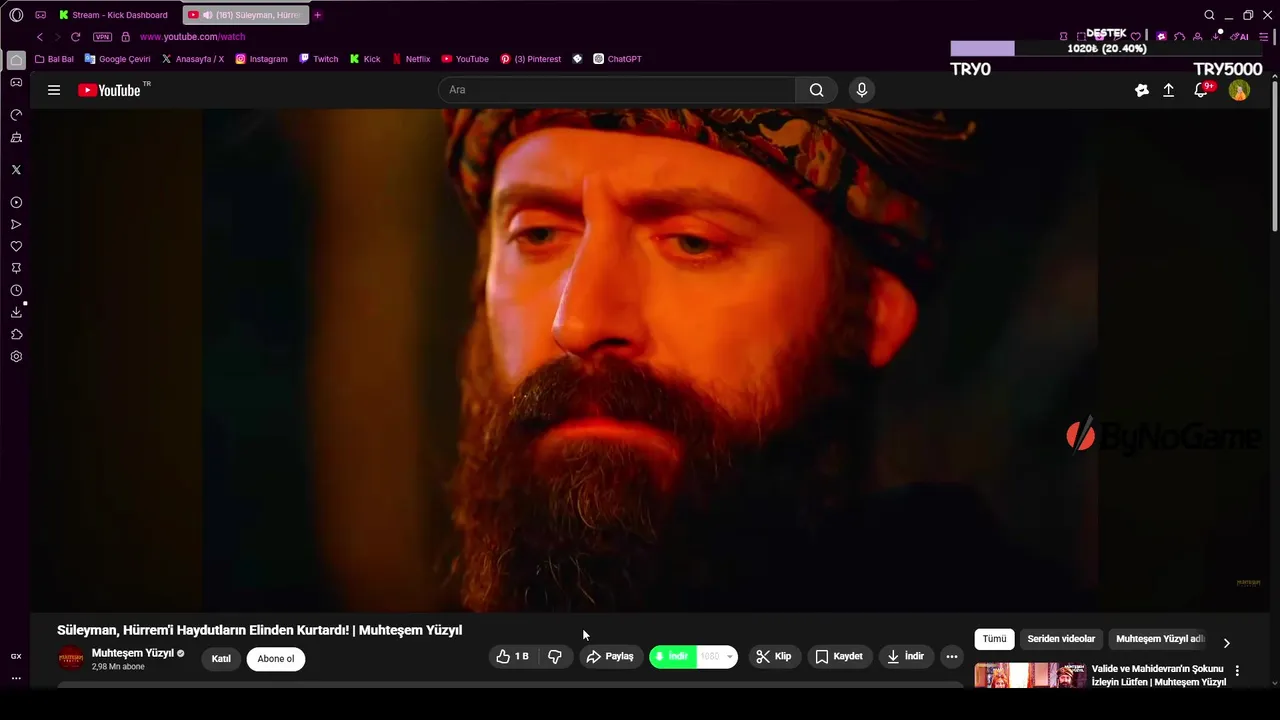Click the Abone ol subscribe button
This screenshot has height=720, width=1280.
(x=276, y=659)
